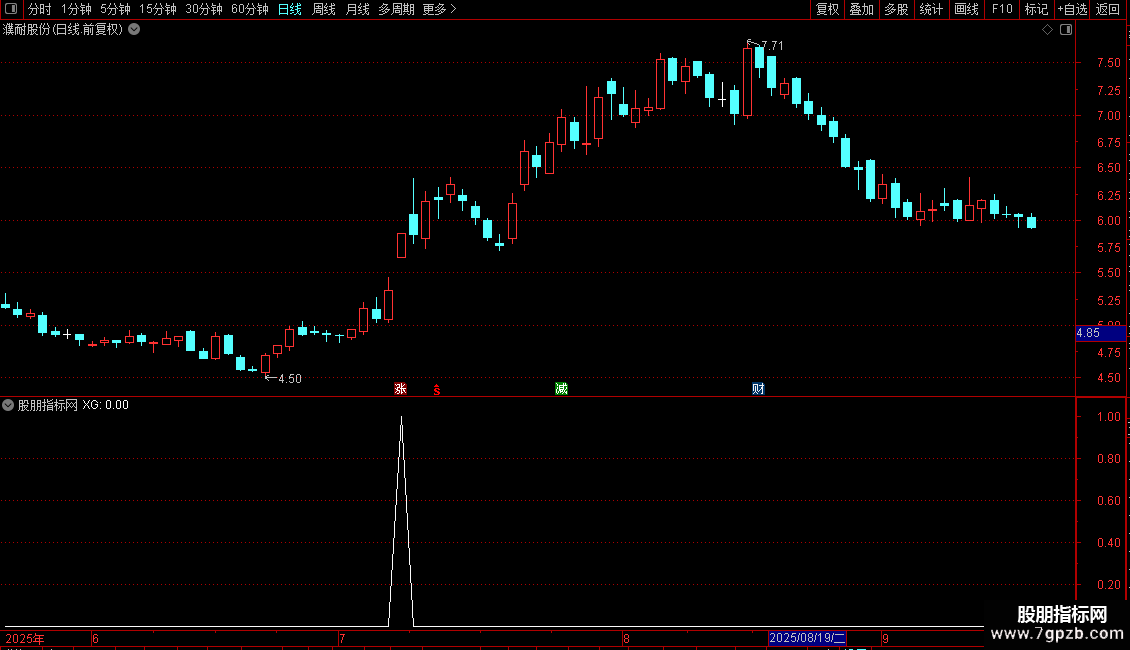
Task: Click the 濮耐股份(日线.前复权) chart title
Action: click(x=63, y=30)
